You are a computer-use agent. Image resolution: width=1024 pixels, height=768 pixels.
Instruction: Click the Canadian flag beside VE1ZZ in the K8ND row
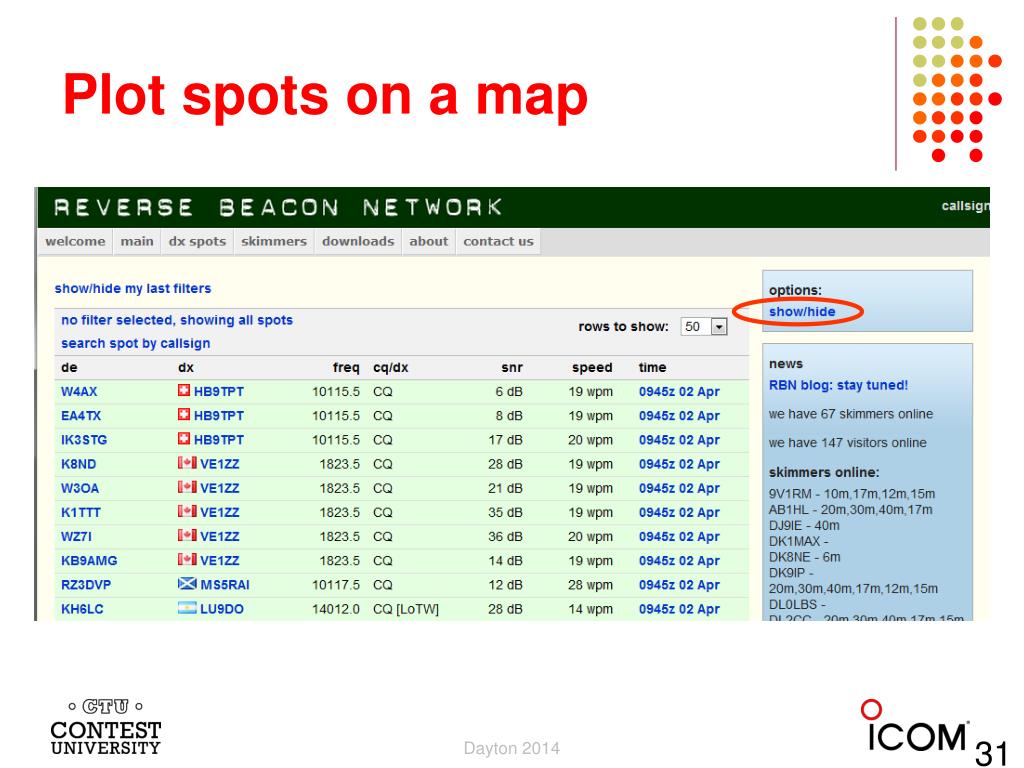[x=187, y=463]
